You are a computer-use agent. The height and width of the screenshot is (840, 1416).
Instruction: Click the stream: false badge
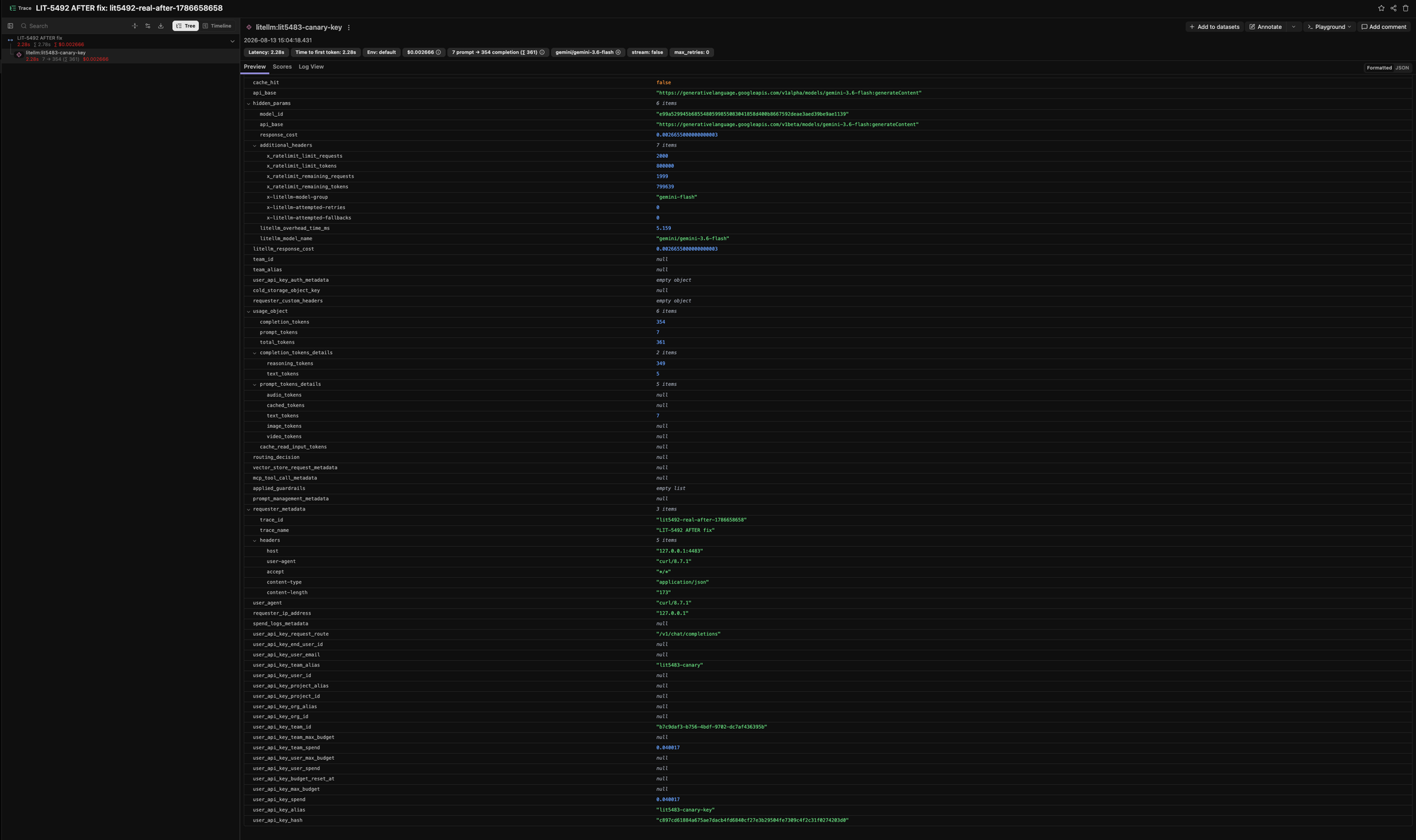click(647, 52)
